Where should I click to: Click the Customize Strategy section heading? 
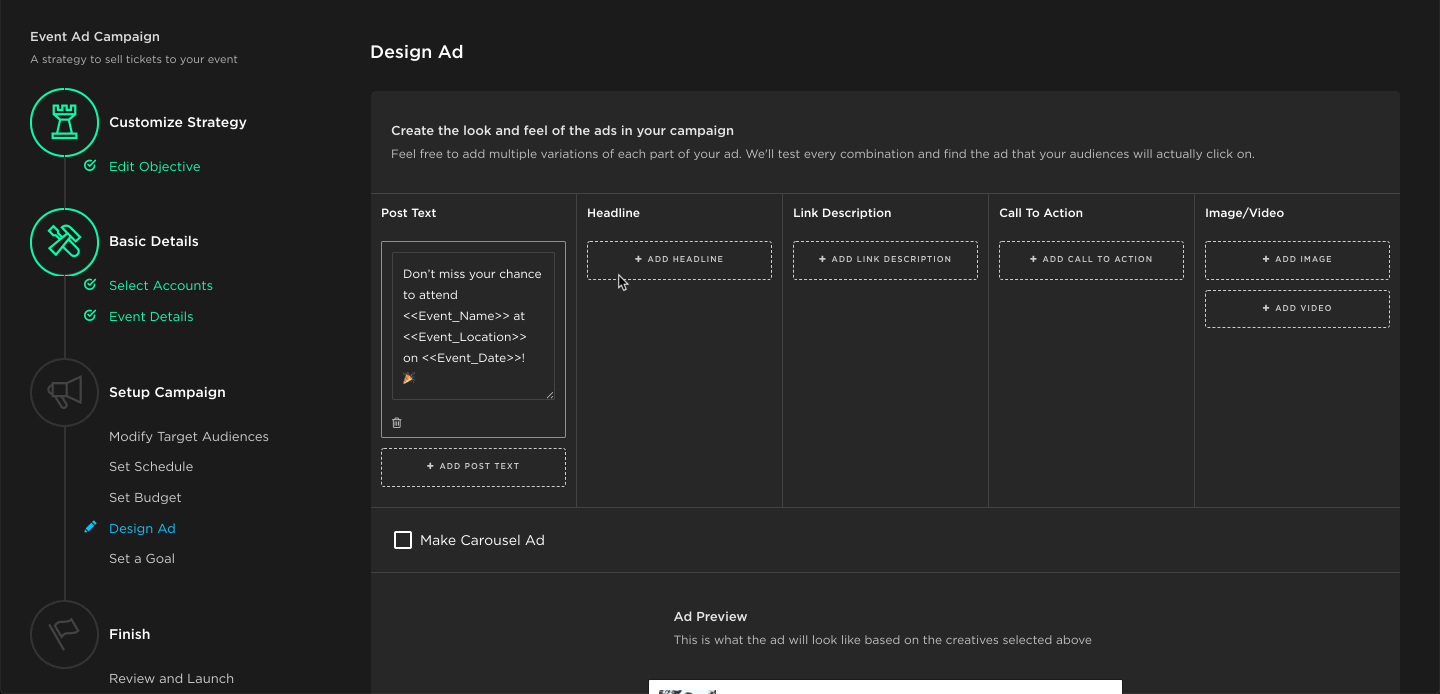coord(178,122)
